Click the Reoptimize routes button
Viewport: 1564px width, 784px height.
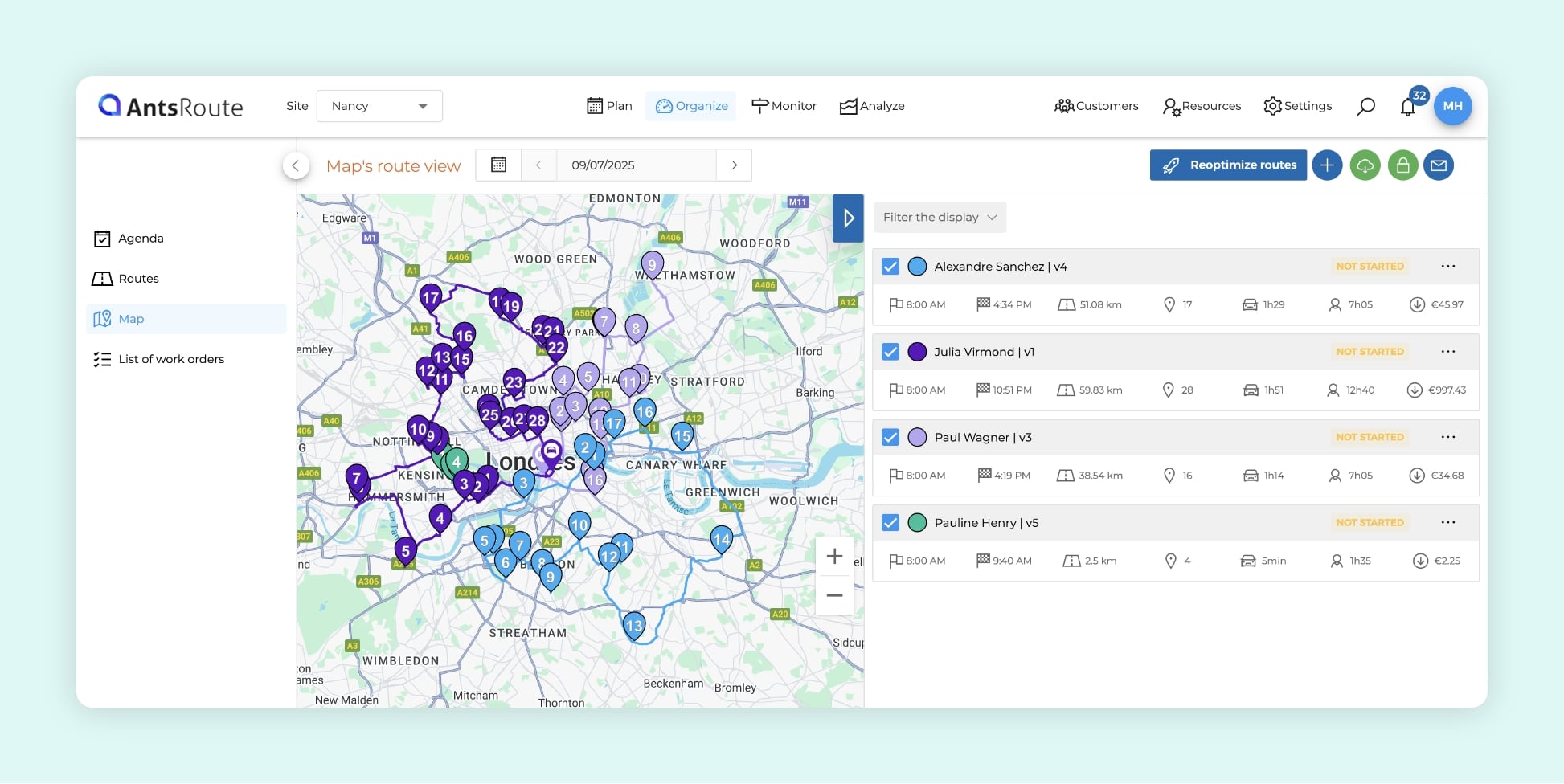click(x=1228, y=165)
